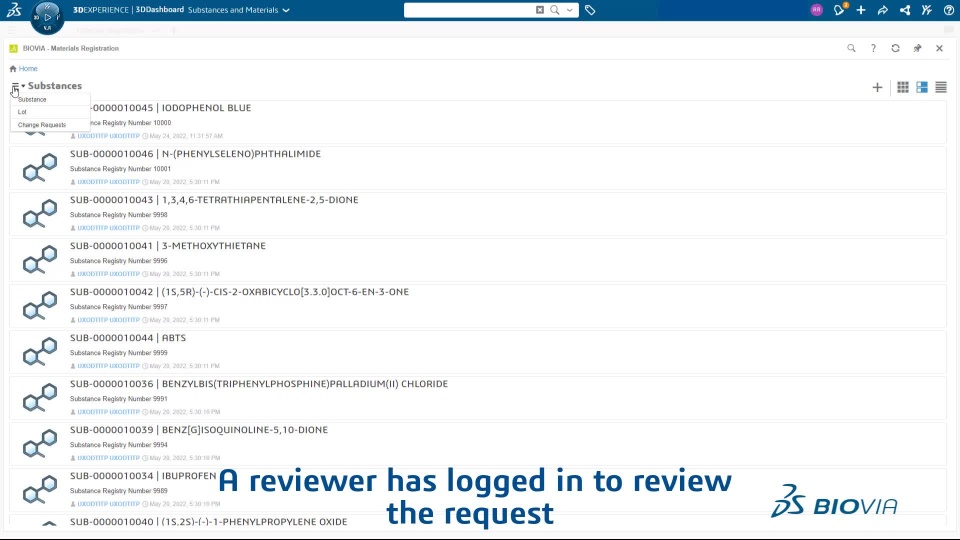Click the plus add icon in top bar

(x=861, y=10)
